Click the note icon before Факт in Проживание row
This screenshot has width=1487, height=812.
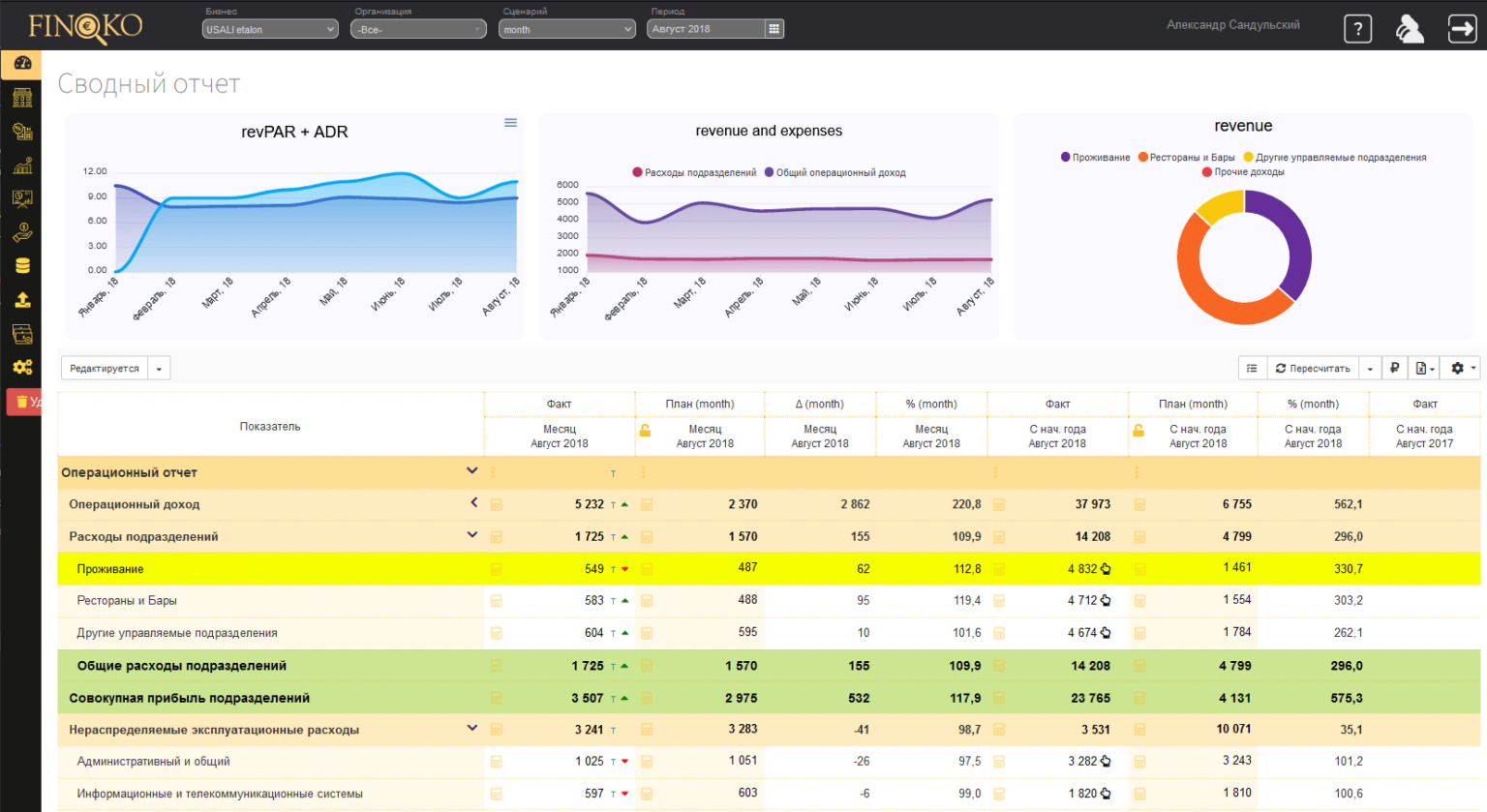497,569
